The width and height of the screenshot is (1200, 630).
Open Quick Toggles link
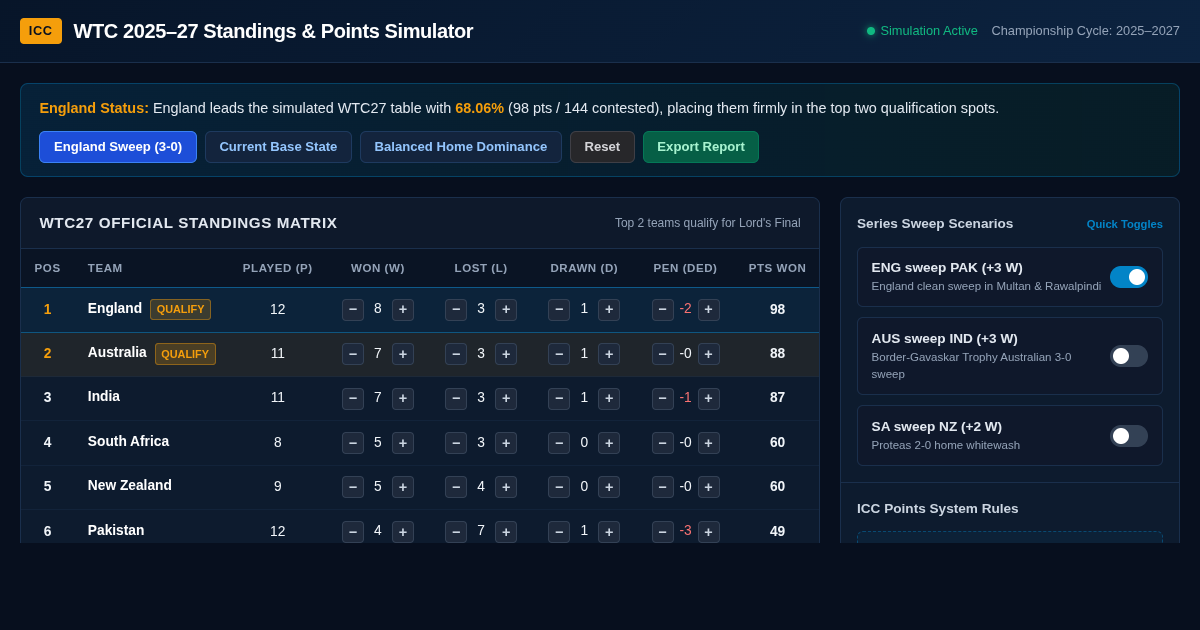pos(1125,224)
